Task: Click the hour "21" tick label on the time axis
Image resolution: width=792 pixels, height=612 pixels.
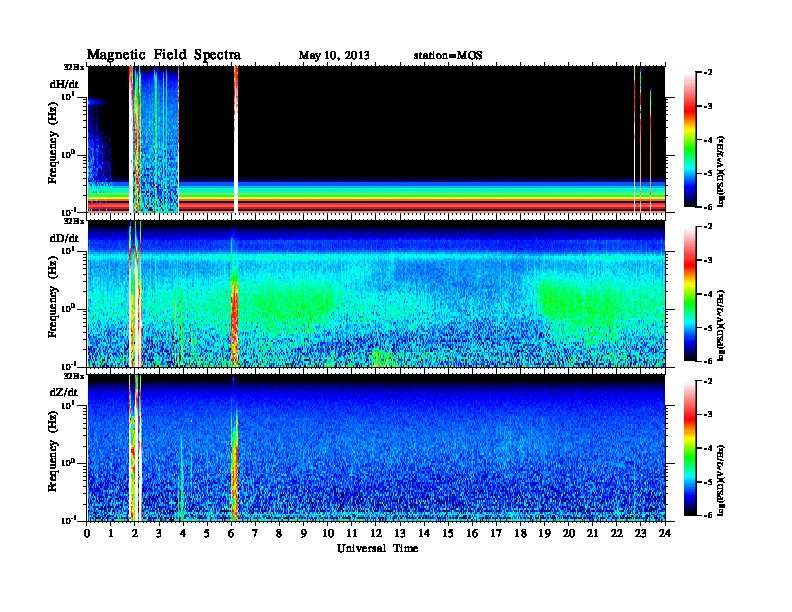Action: click(592, 533)
